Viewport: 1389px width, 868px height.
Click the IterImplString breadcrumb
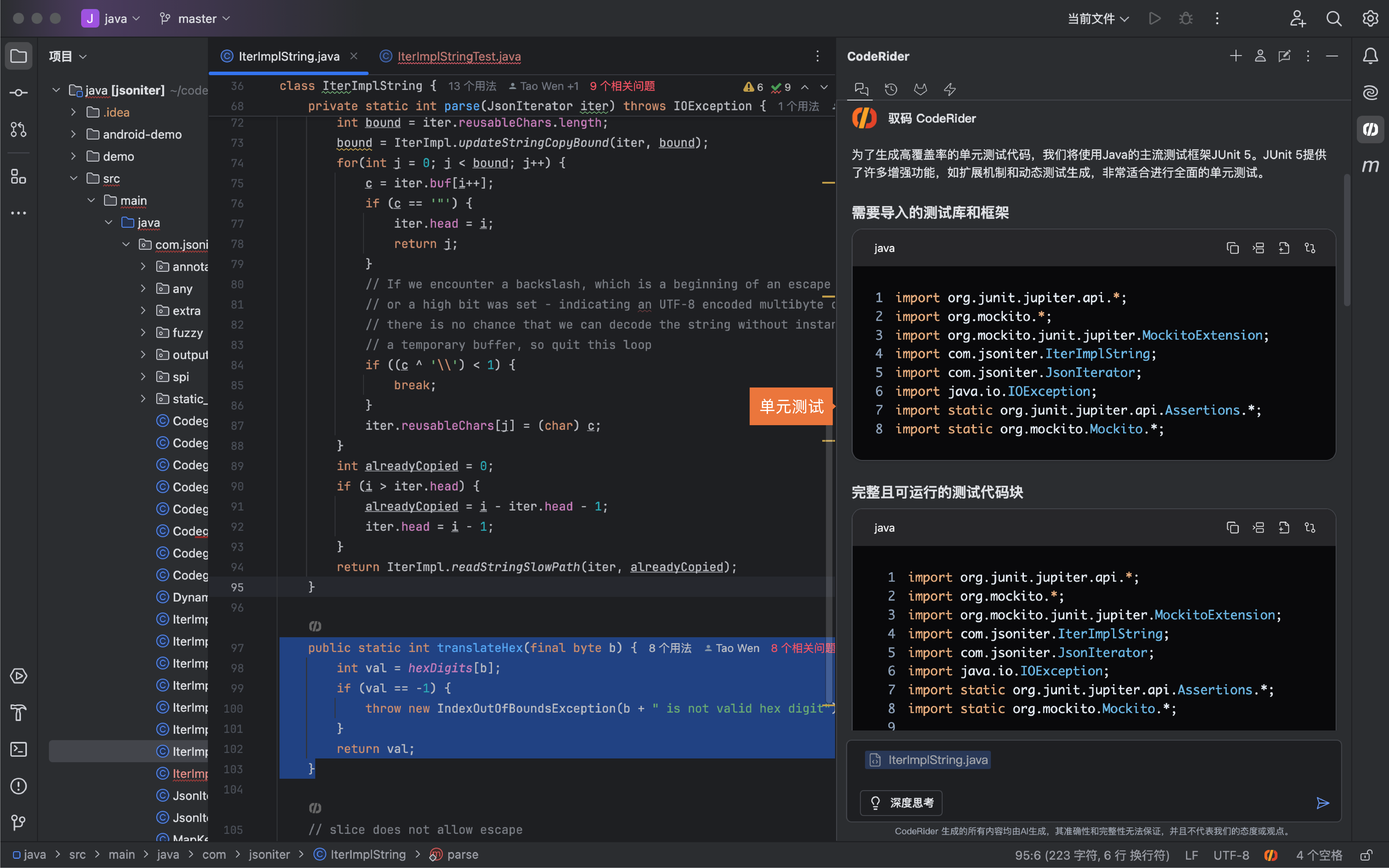[360, 855]
